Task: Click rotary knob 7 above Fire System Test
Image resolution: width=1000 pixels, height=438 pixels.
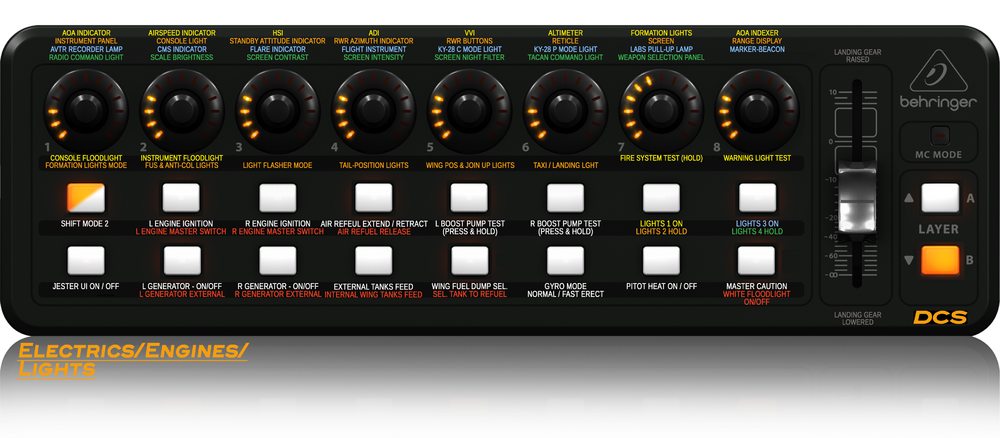Action: coord(661,110)
